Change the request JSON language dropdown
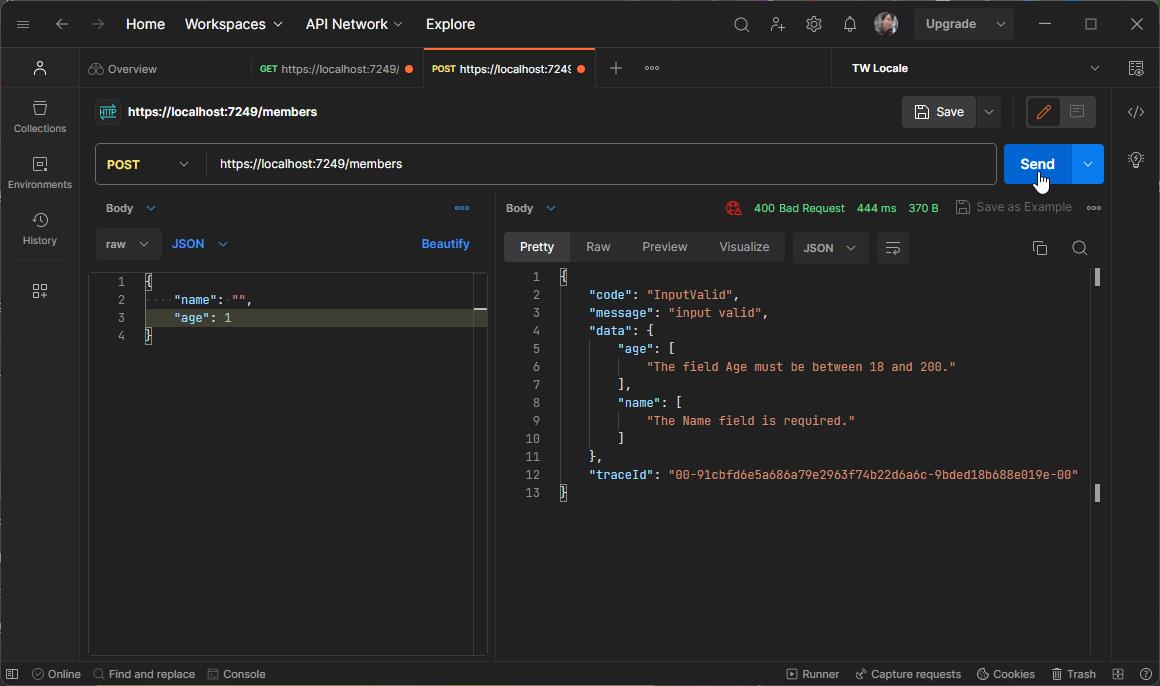Screen dimensions: 1160x686 coord(200,244)
